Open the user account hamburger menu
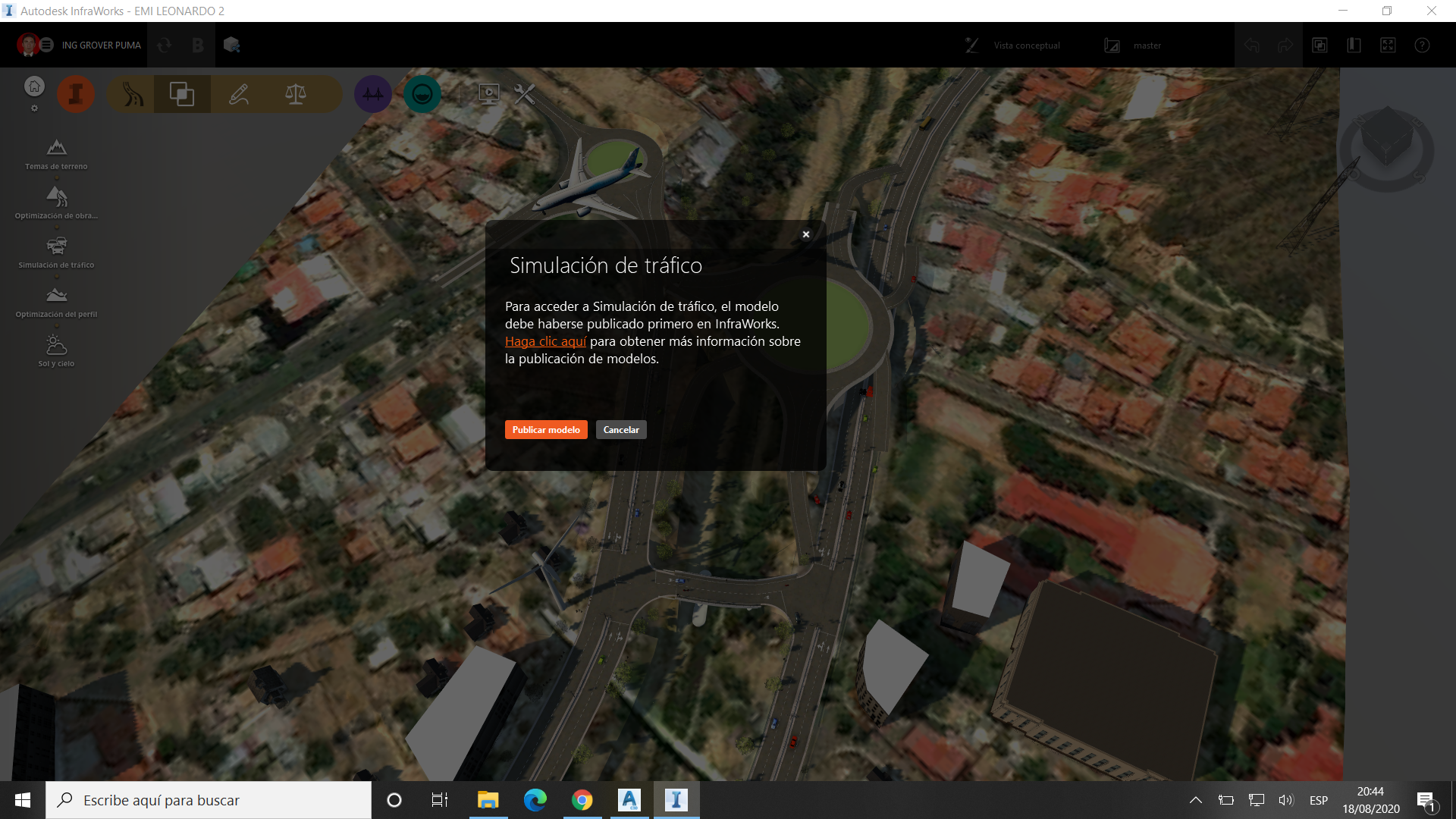The image size is (1456, 819). 47,45
